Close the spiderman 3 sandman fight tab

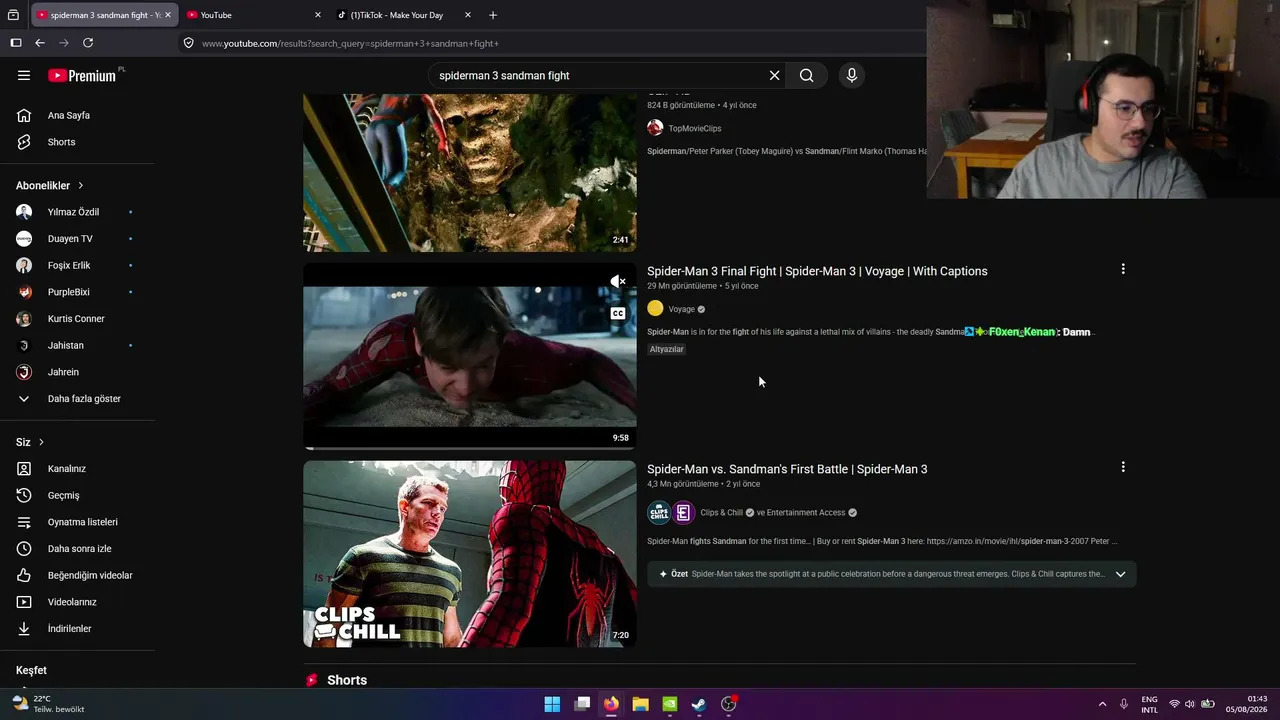[x=167, y=15]
